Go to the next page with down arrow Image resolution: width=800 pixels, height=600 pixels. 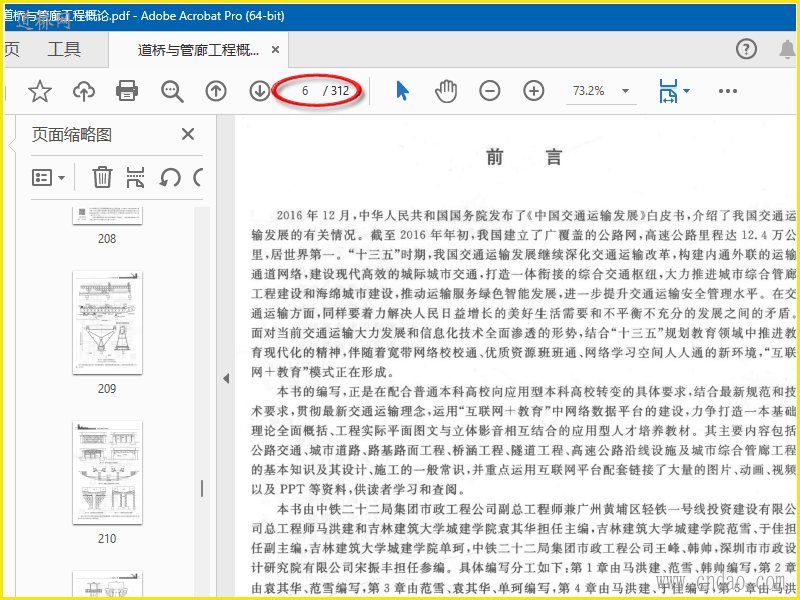(x=260, y=91)
